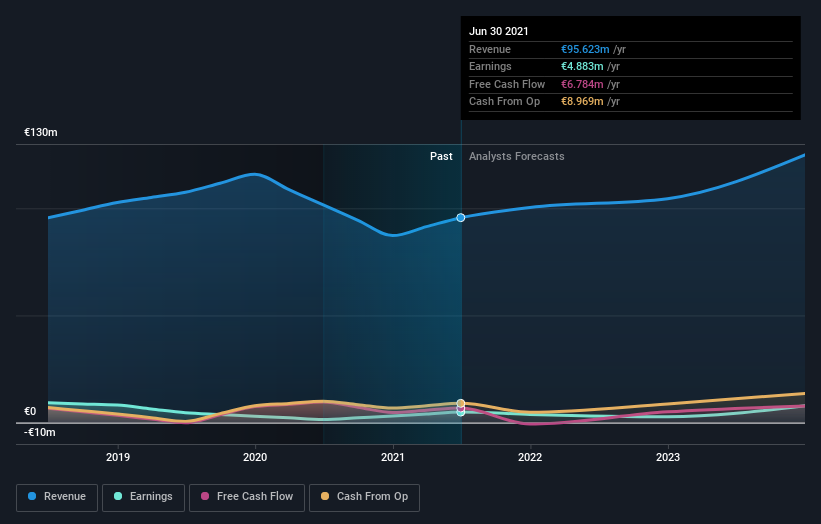Click the €0 y-axis label

30,411
